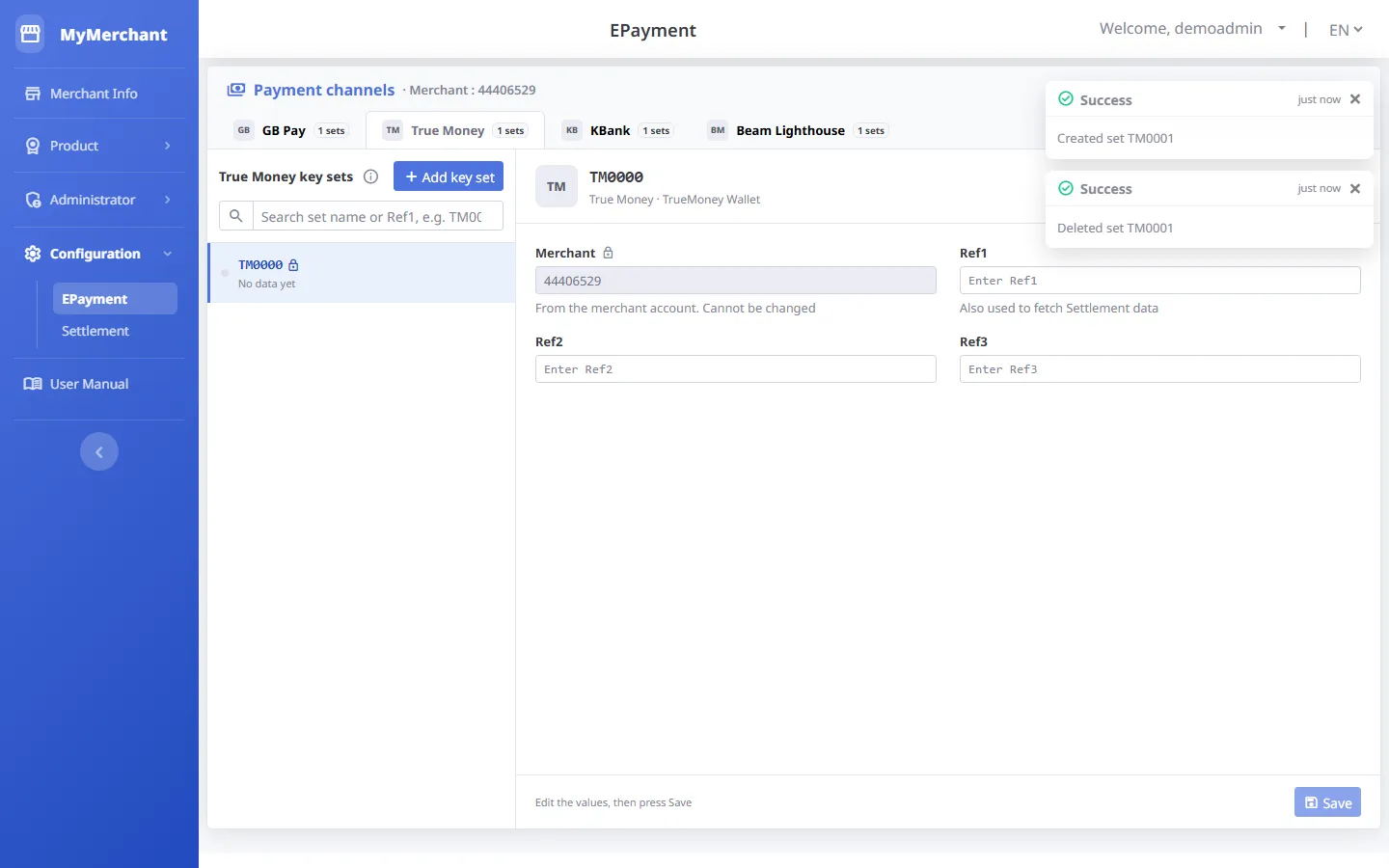Switch to the True Money tab
Screen dimensions: 1389x868
pyautogui.click(x=455, y=130)
